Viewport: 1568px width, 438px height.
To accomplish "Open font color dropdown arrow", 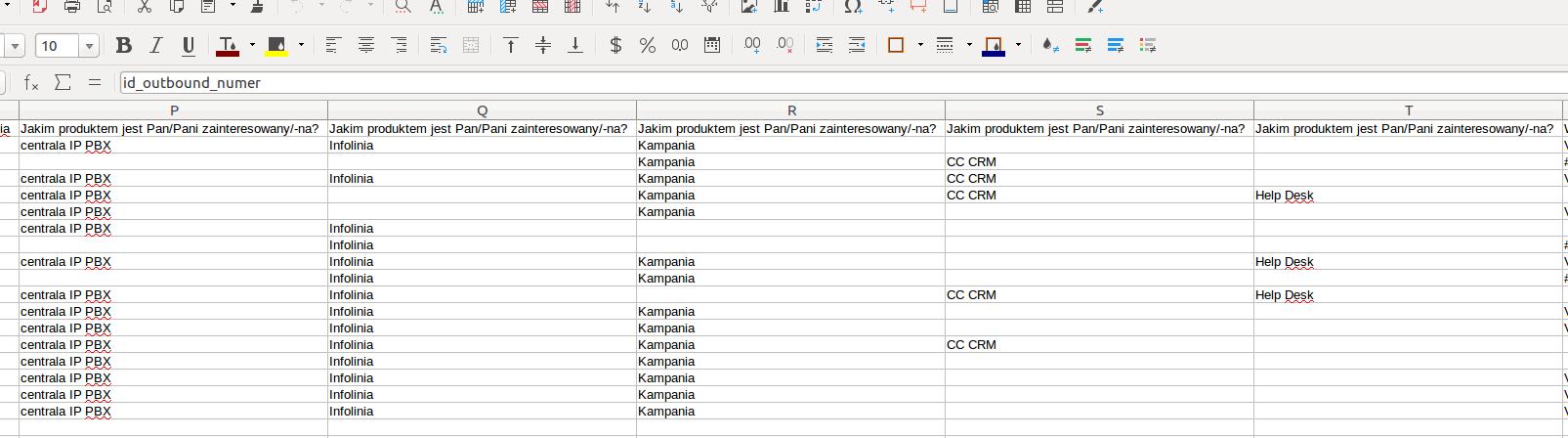I will [x=252, y=45].
